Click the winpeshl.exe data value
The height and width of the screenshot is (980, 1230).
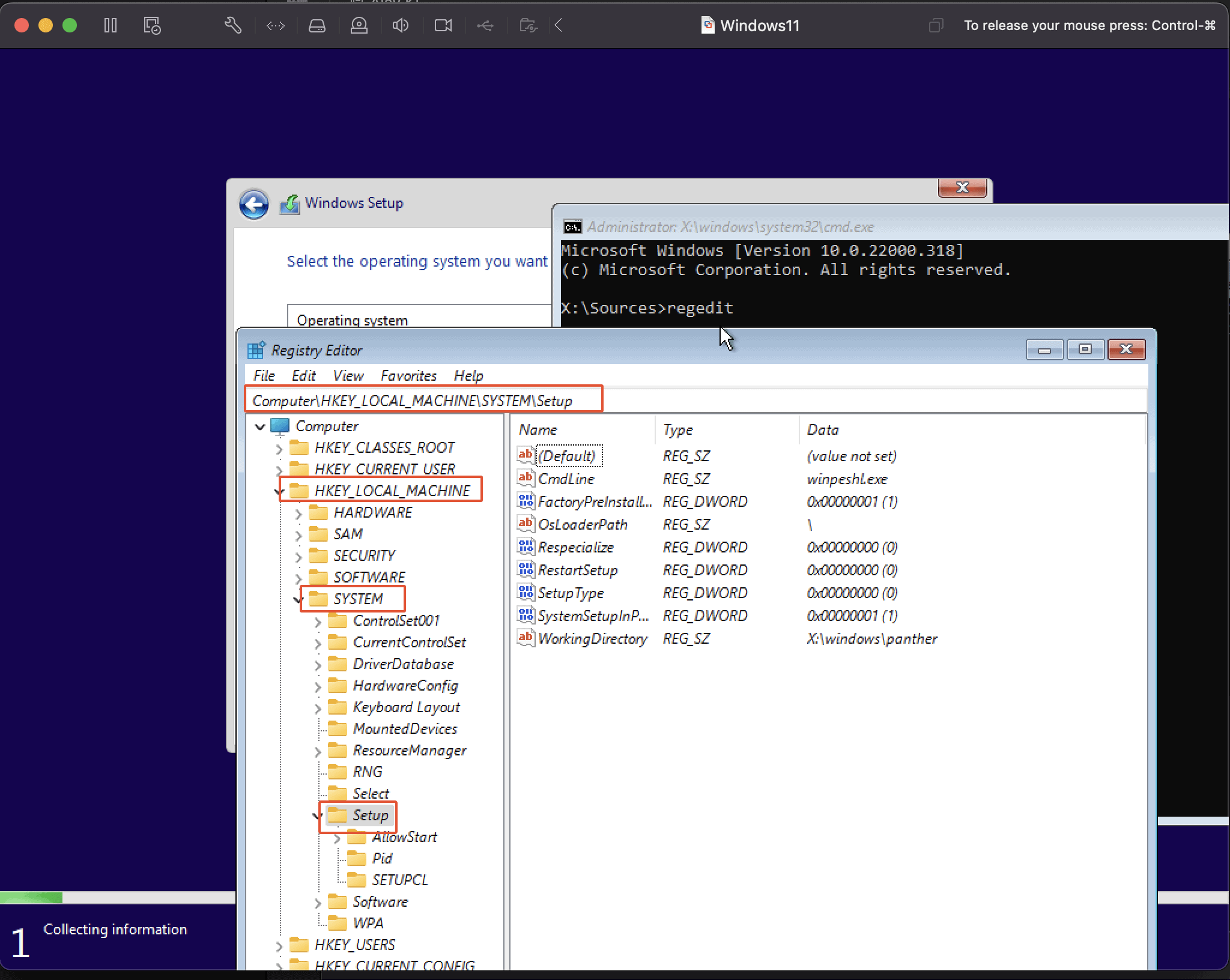[847, 479]
